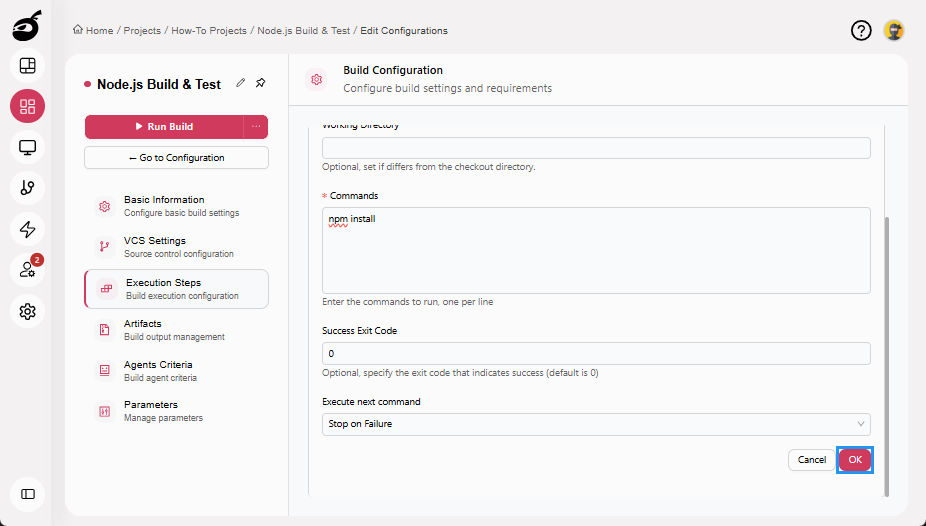Click the pencil edit icon beside project name
926x526 pixels.
240,83
